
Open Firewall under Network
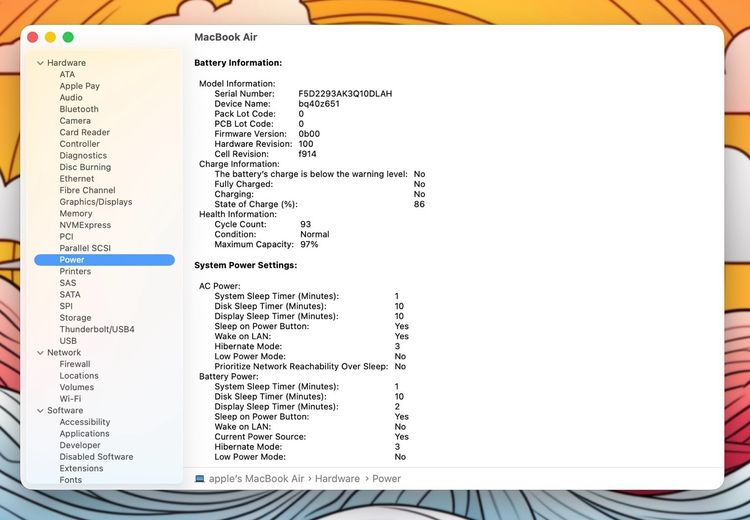[75, 364]
